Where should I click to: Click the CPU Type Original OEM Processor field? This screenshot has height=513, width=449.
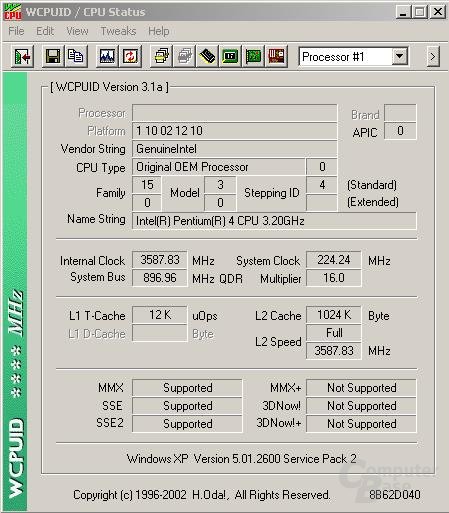tap(219, 167)
